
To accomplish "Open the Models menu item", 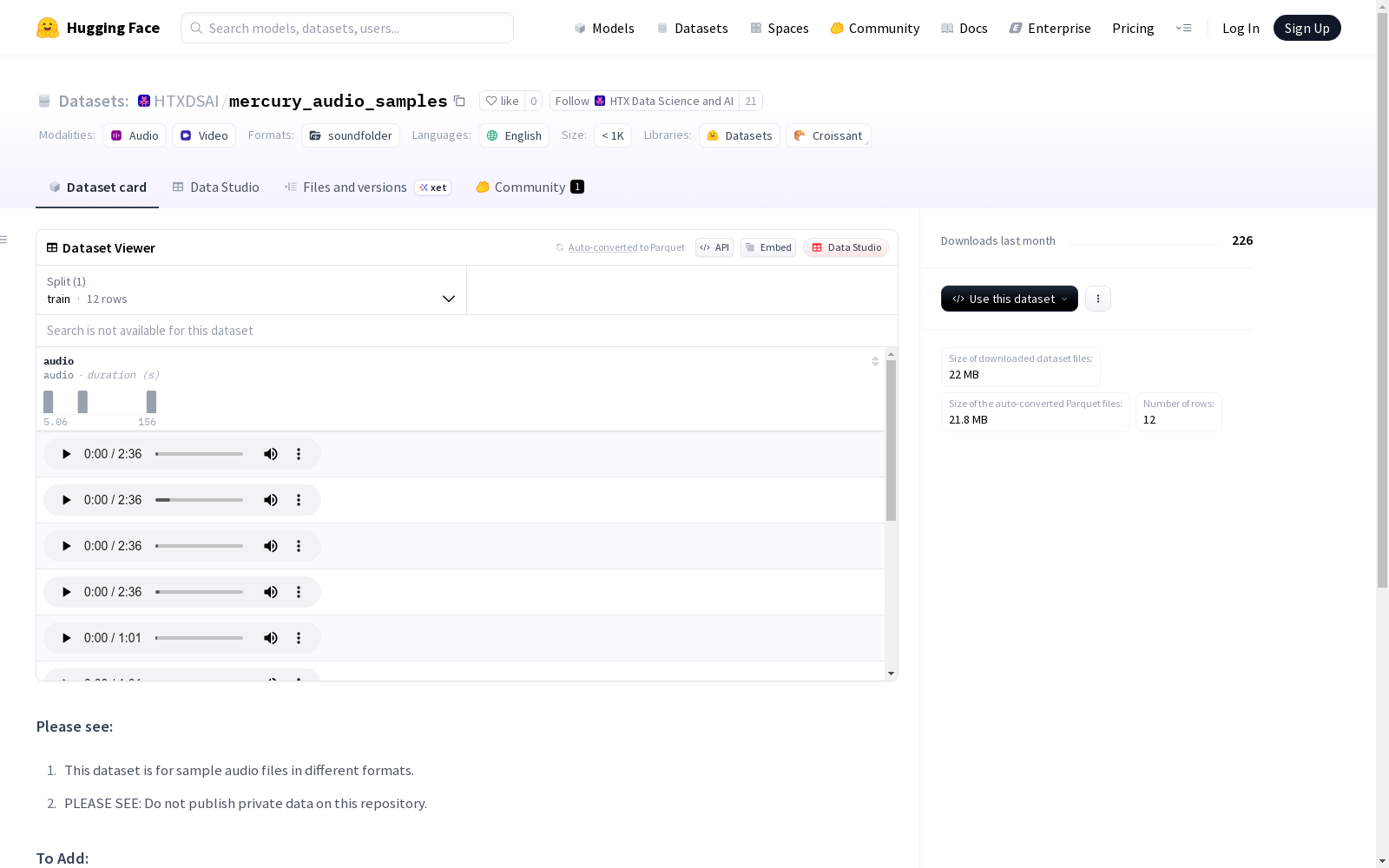I will click(x=604, y=28).
